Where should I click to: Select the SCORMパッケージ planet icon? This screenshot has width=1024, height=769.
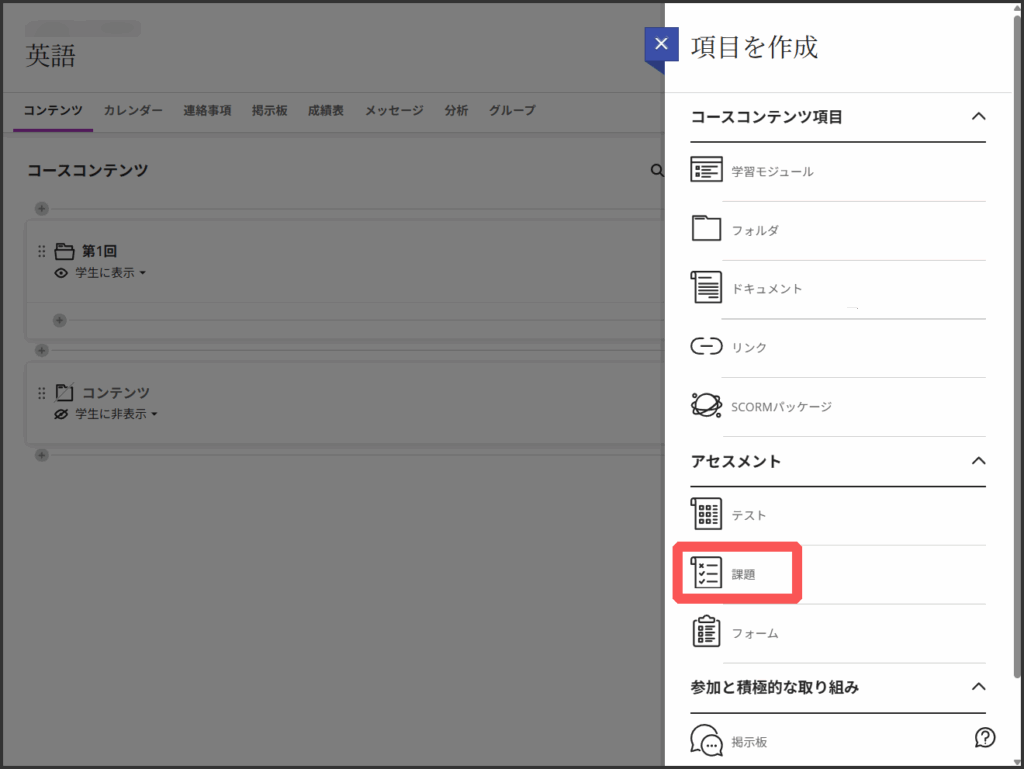pyautogui.click(x=706, y=406)
